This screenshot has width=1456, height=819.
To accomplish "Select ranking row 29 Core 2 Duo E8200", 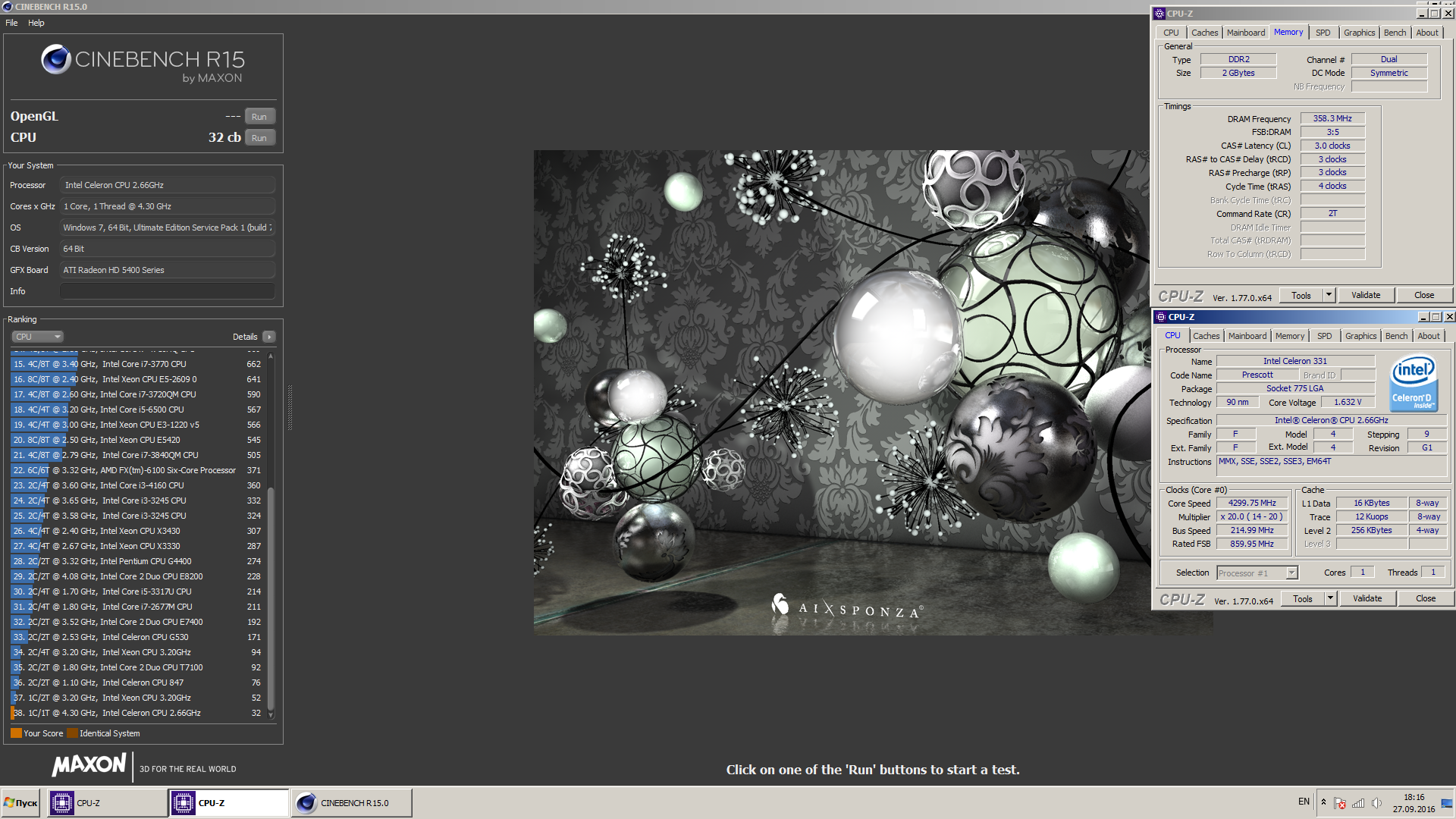I will [x=137, y=576].
